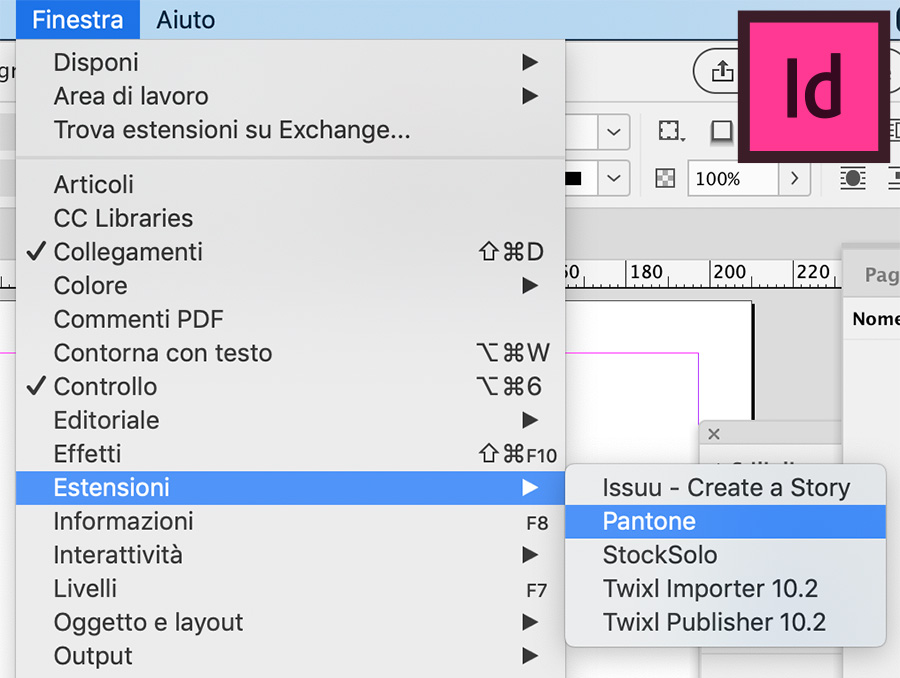Click the 100% opacity field

coord(733,179)
